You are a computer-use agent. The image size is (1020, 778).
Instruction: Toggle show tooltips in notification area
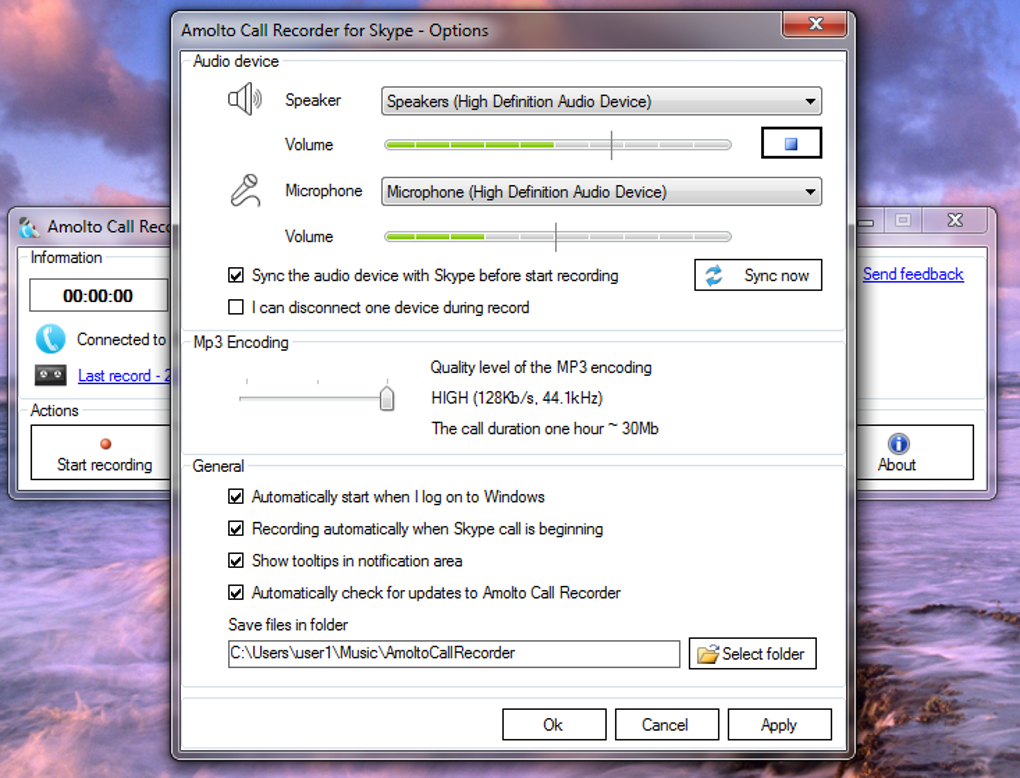pos(235,561)
